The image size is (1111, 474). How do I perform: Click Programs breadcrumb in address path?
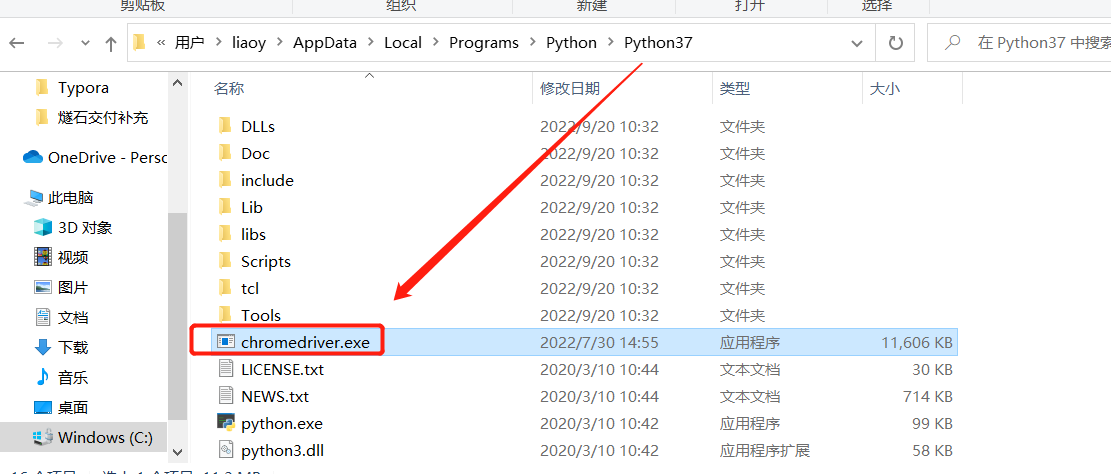coord(484,43)
